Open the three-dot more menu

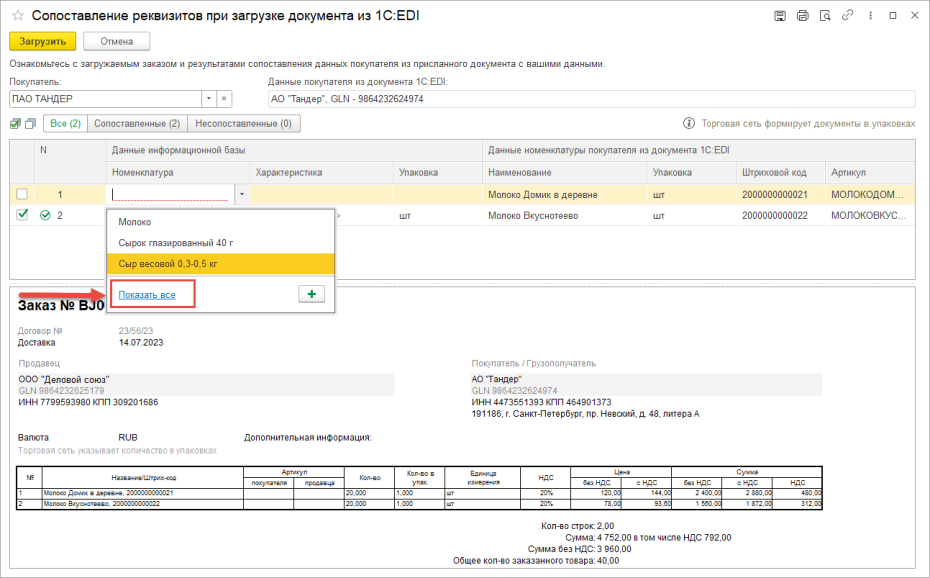click(870, 16)
